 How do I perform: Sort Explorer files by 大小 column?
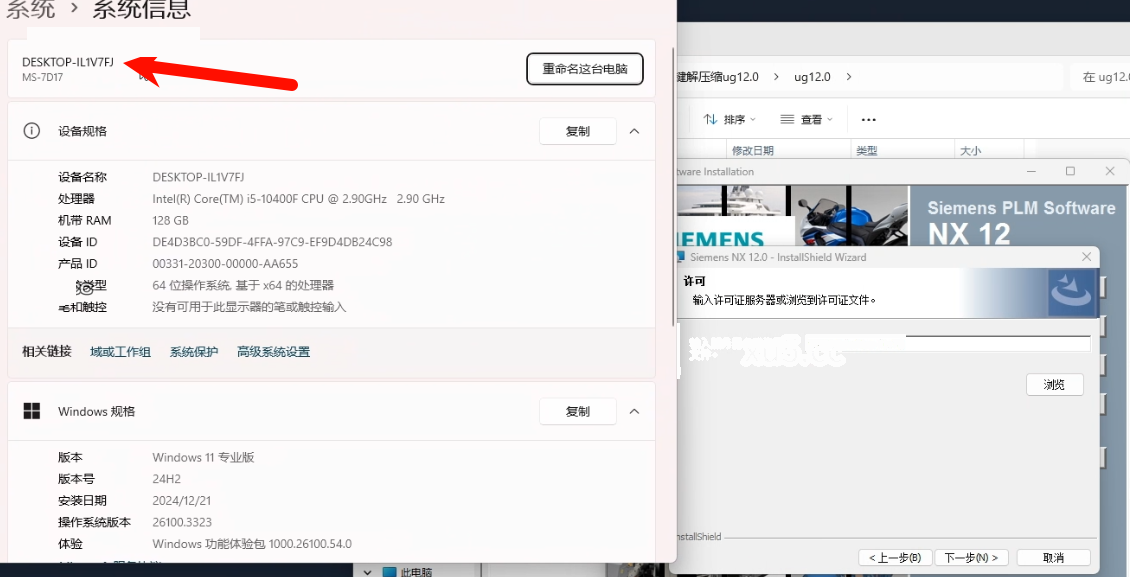click(970, 151)
